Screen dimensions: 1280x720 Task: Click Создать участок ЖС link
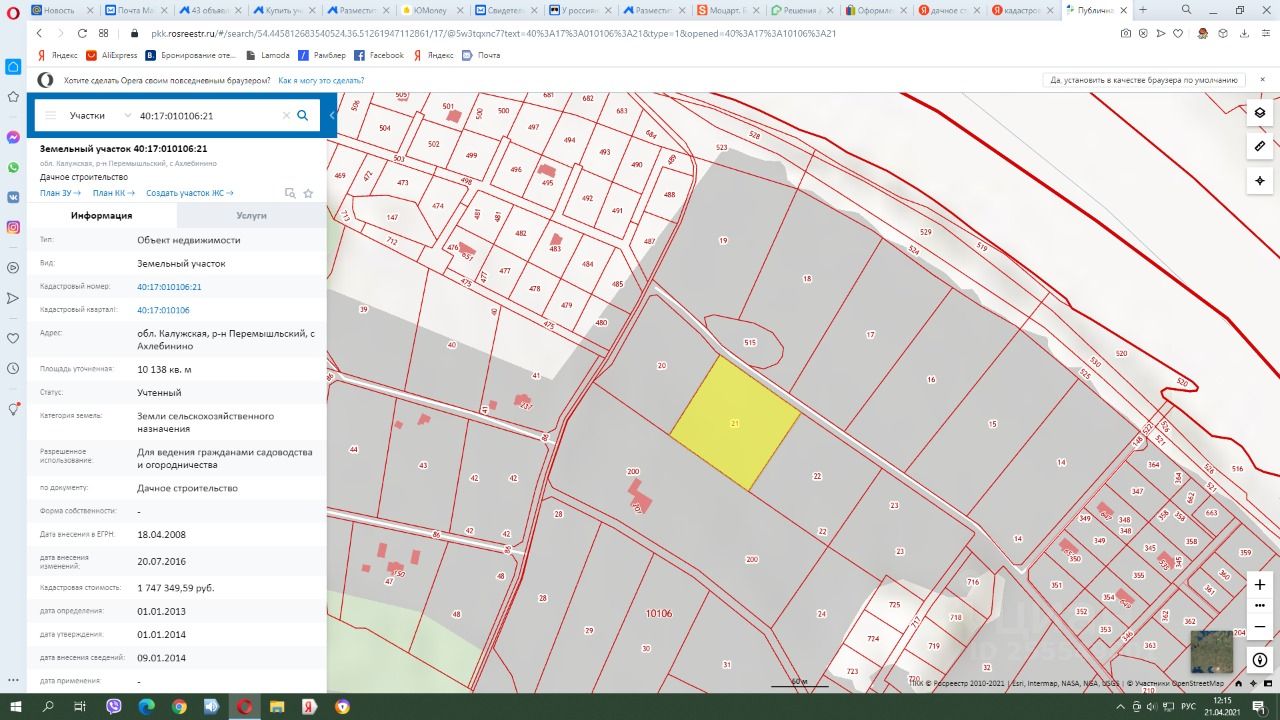tap(190, 193)
